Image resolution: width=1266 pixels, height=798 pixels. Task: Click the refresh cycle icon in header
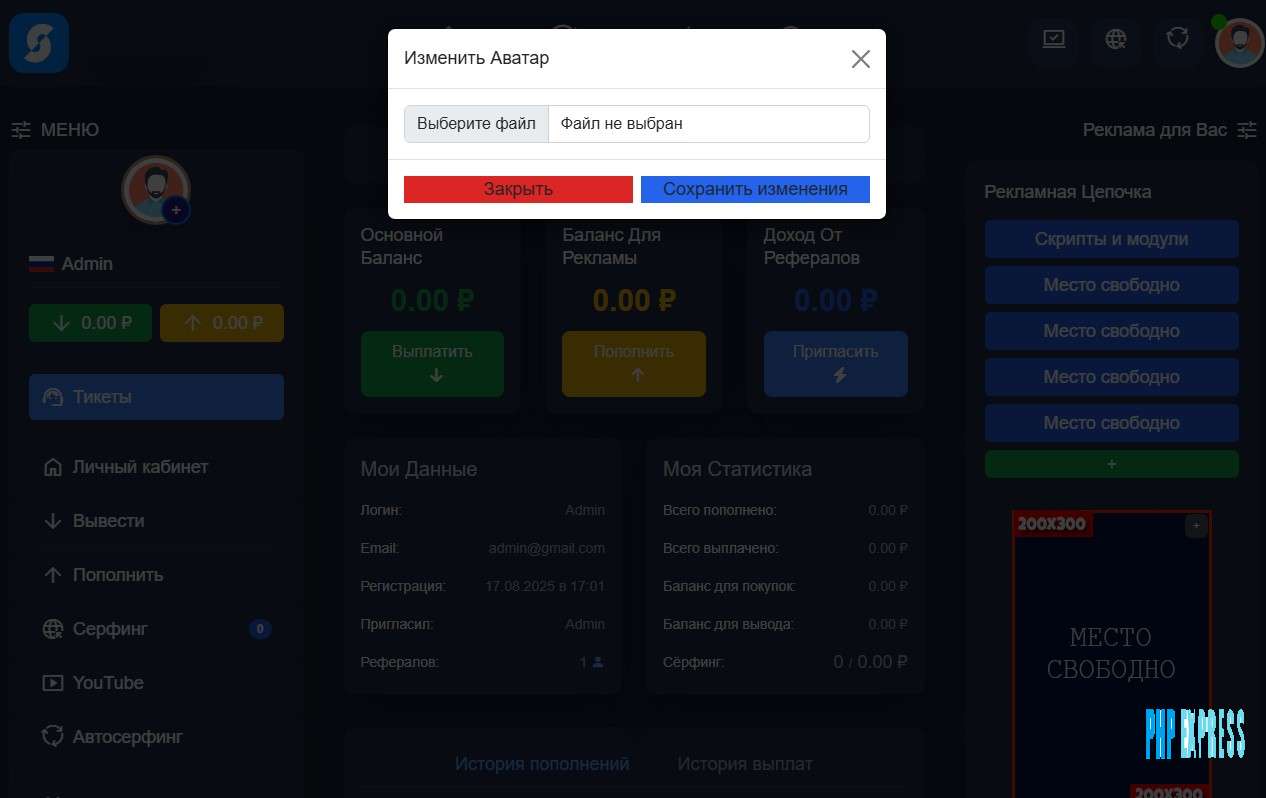point(1178,39)
